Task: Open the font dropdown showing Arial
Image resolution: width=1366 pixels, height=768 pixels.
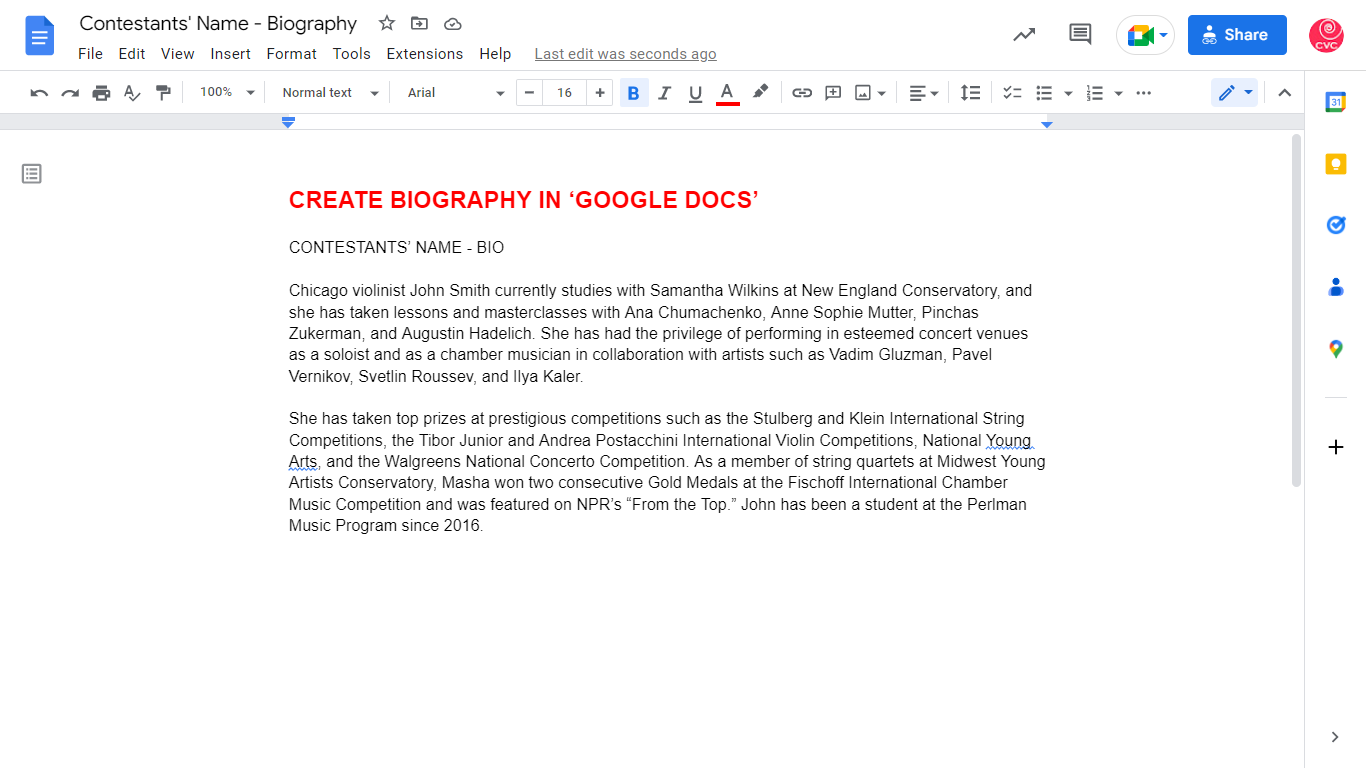Action: 455,93
